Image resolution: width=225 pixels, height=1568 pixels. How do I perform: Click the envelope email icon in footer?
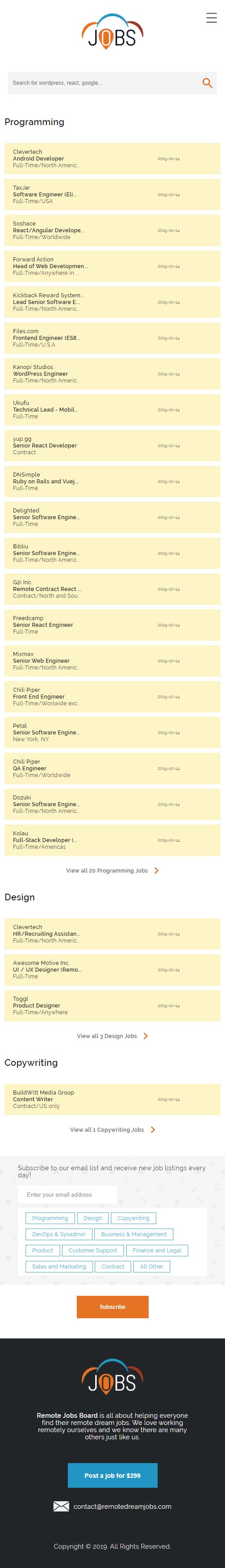pos(61,1507)
